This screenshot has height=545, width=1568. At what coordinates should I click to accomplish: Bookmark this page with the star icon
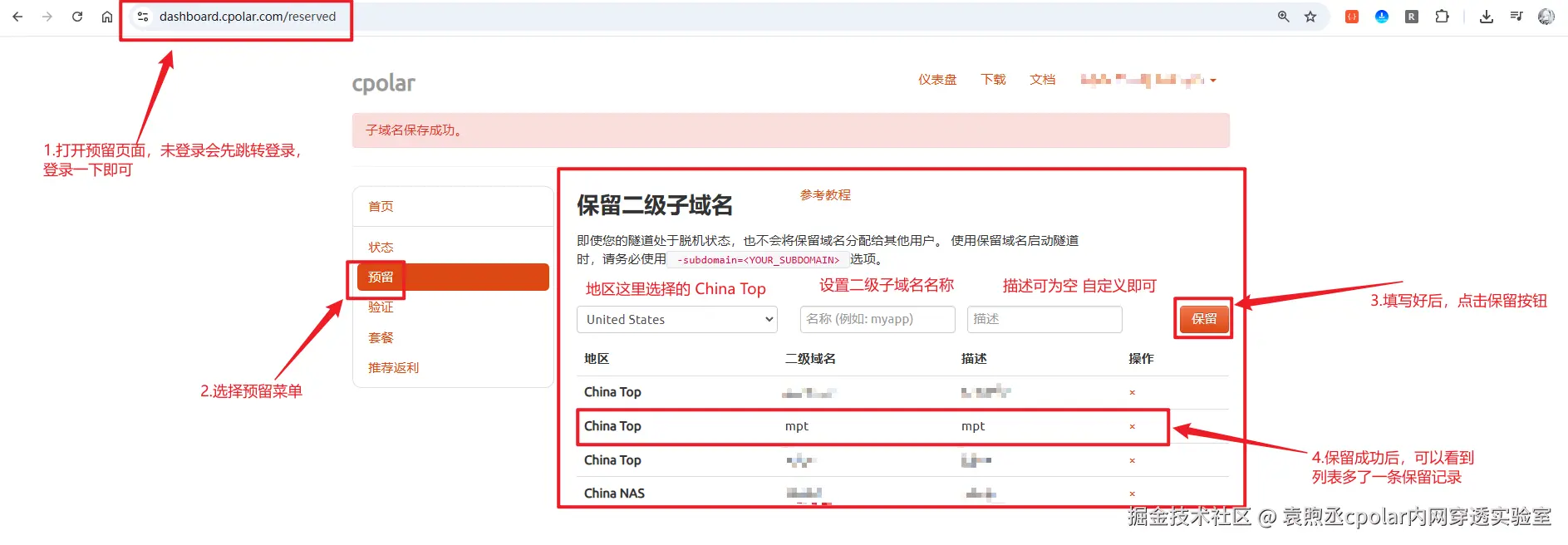coord(1310,17)
